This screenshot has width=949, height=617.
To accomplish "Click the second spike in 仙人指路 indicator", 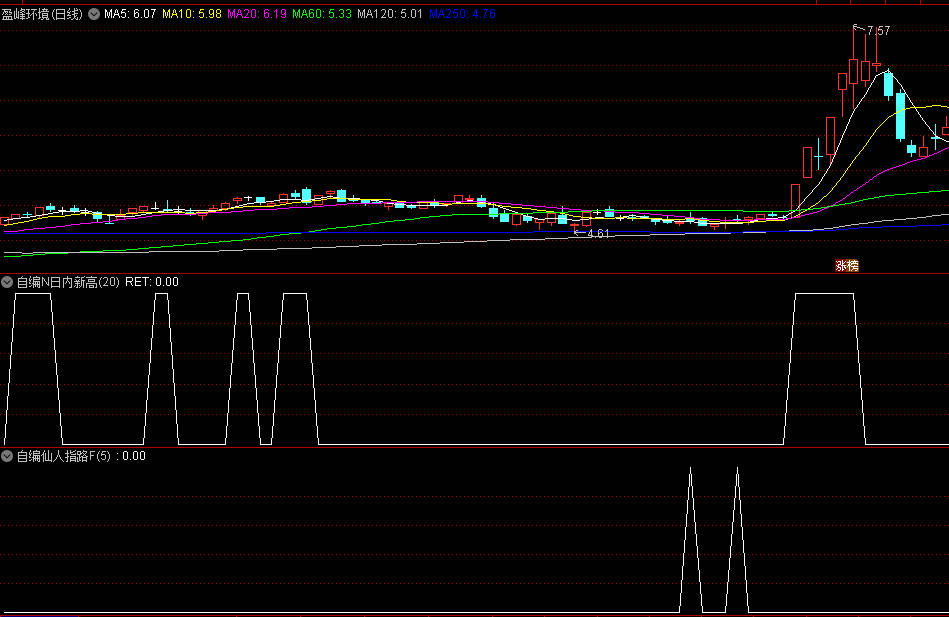I will click(x=737, y=470).
